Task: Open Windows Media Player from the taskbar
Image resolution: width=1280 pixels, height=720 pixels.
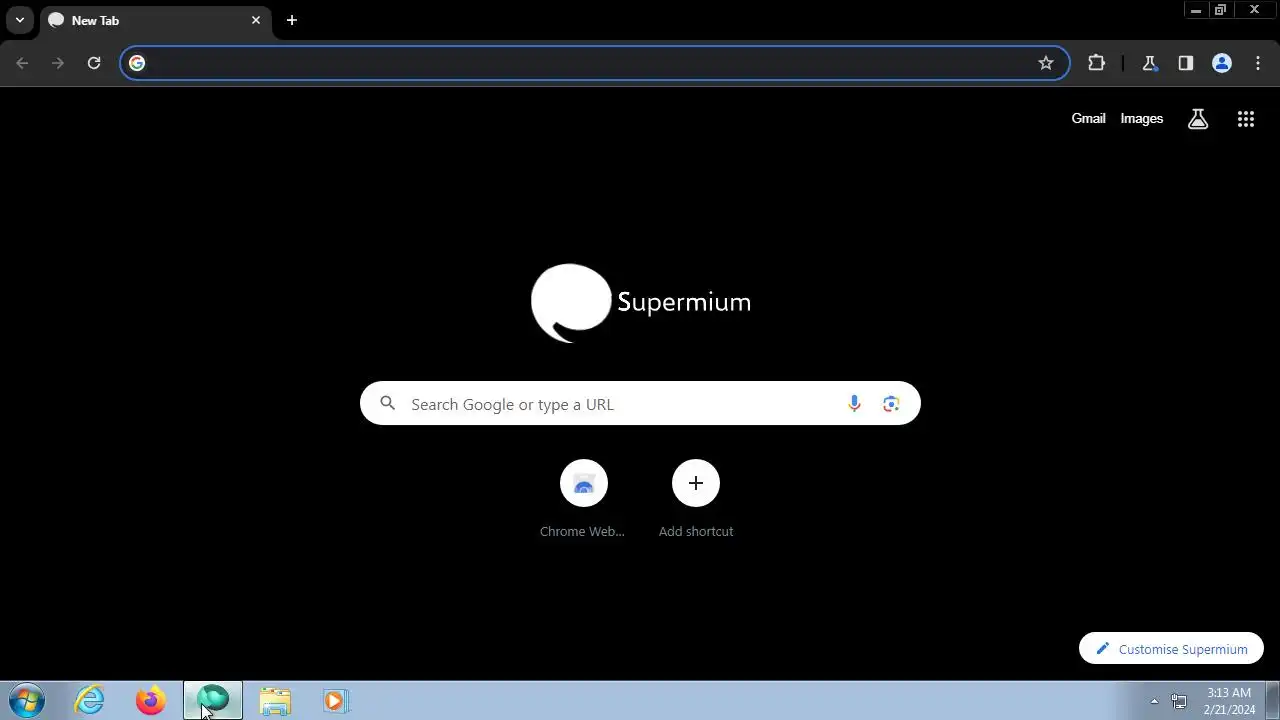Action: pyautogui.click(x=335, y=700)
